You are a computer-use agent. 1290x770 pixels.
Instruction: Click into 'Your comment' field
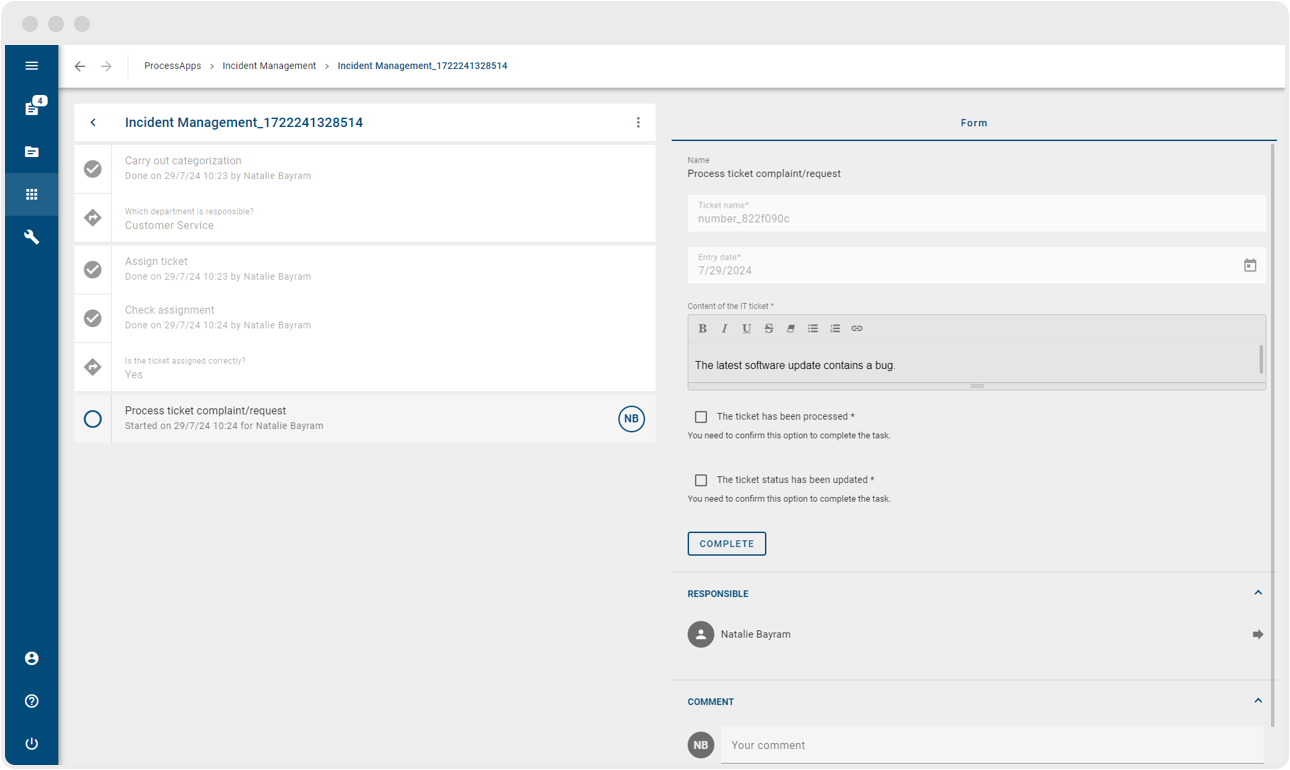(992, 745)
